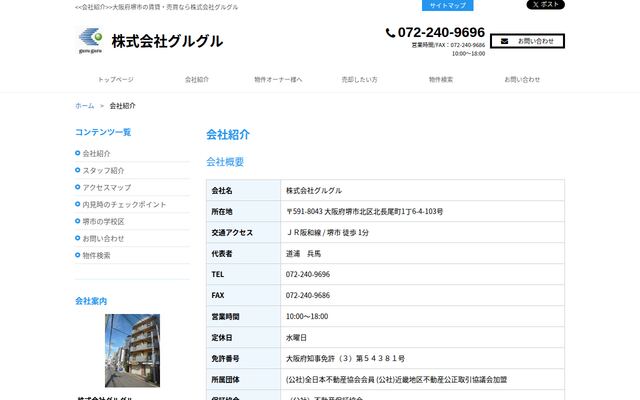Click the 株式会社グルグル header title

tap(167, 41)
